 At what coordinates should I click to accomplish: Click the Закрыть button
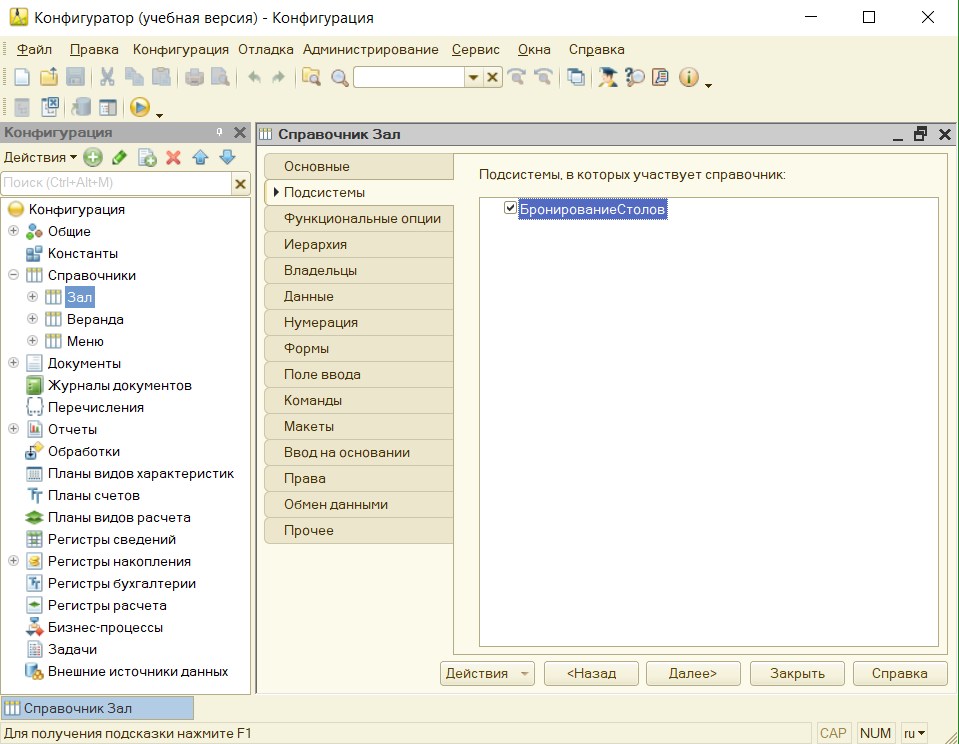797,673
